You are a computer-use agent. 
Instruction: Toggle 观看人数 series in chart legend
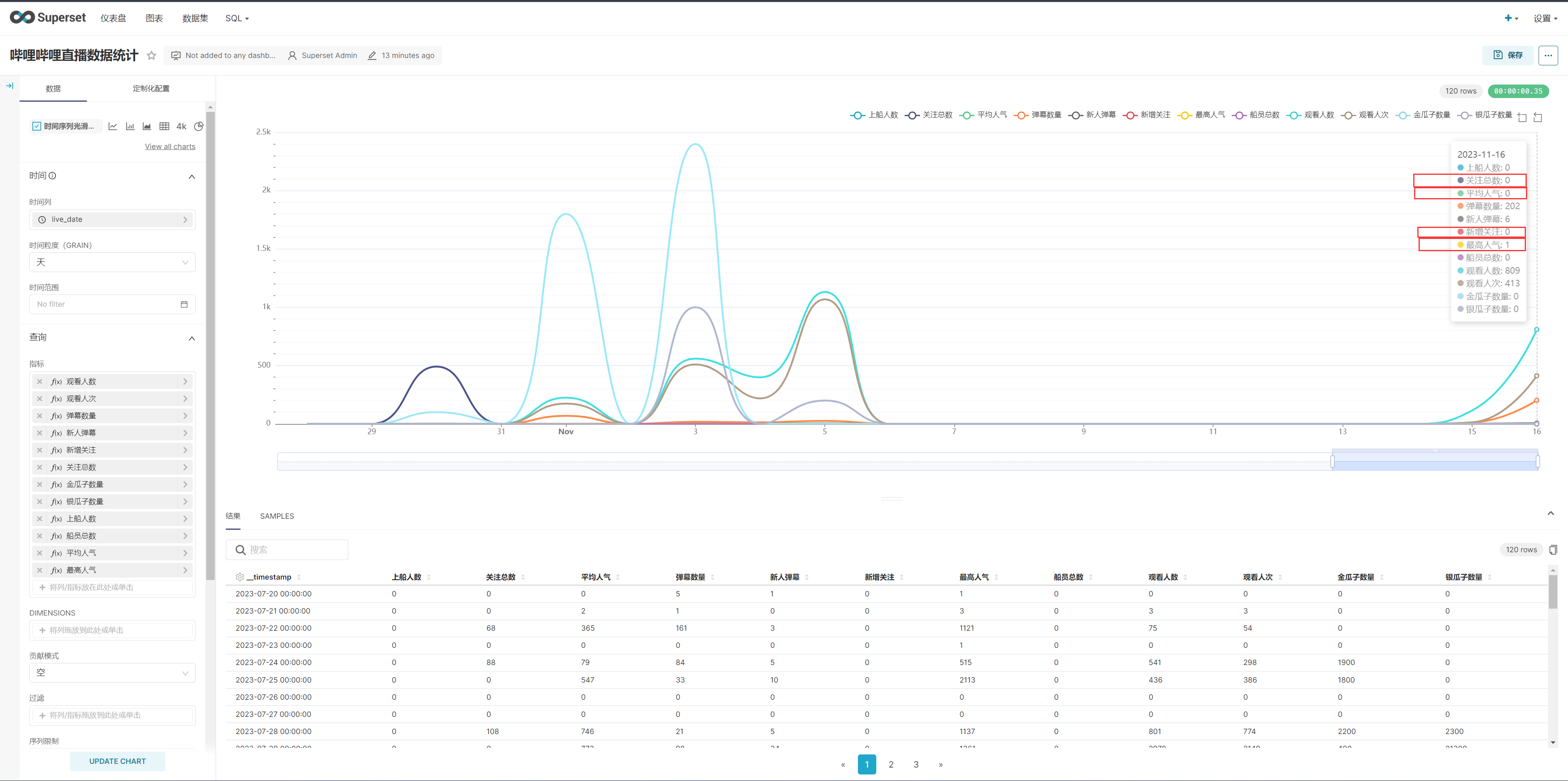1310,114
